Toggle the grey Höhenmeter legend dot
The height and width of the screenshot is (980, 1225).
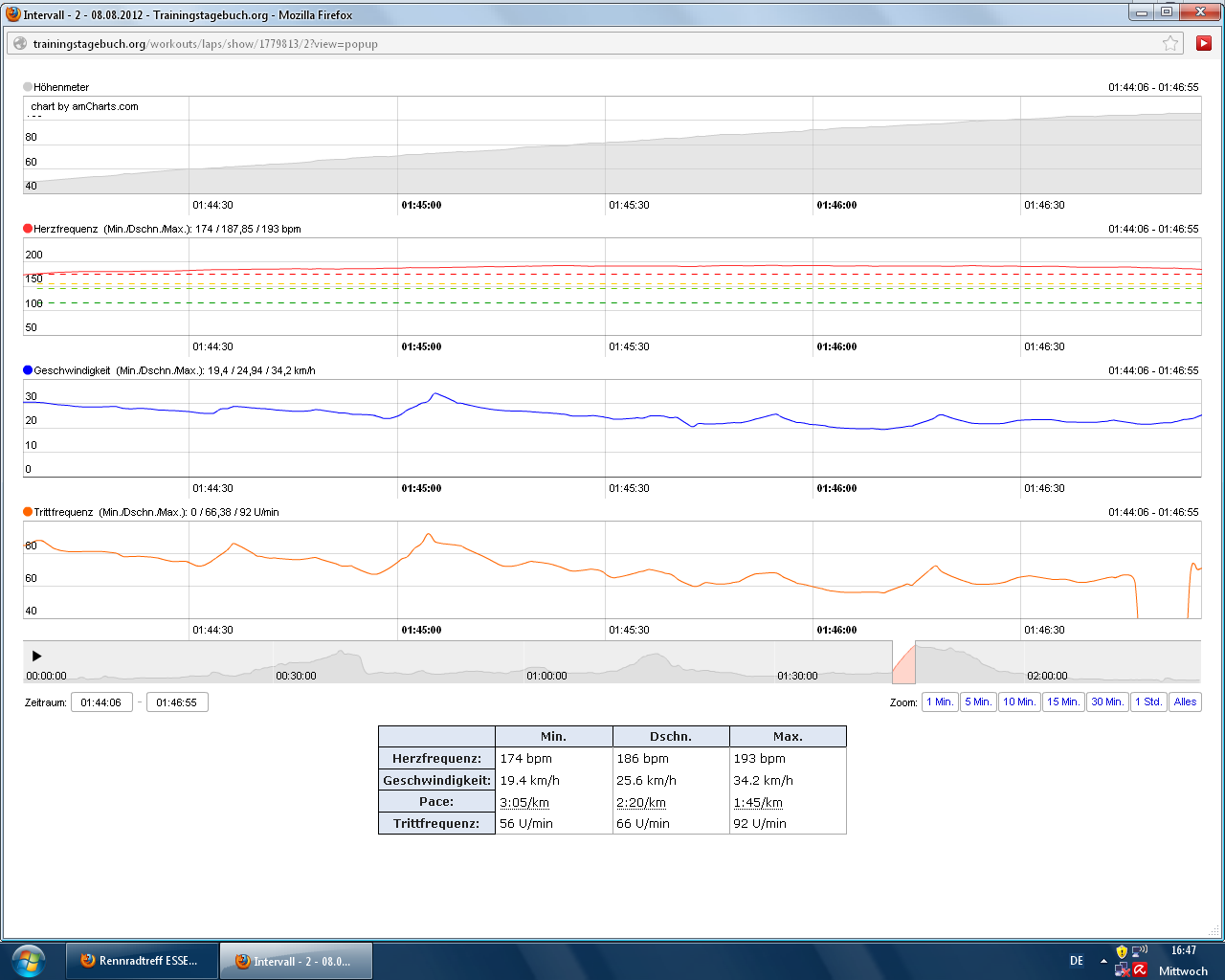(28, 87)
